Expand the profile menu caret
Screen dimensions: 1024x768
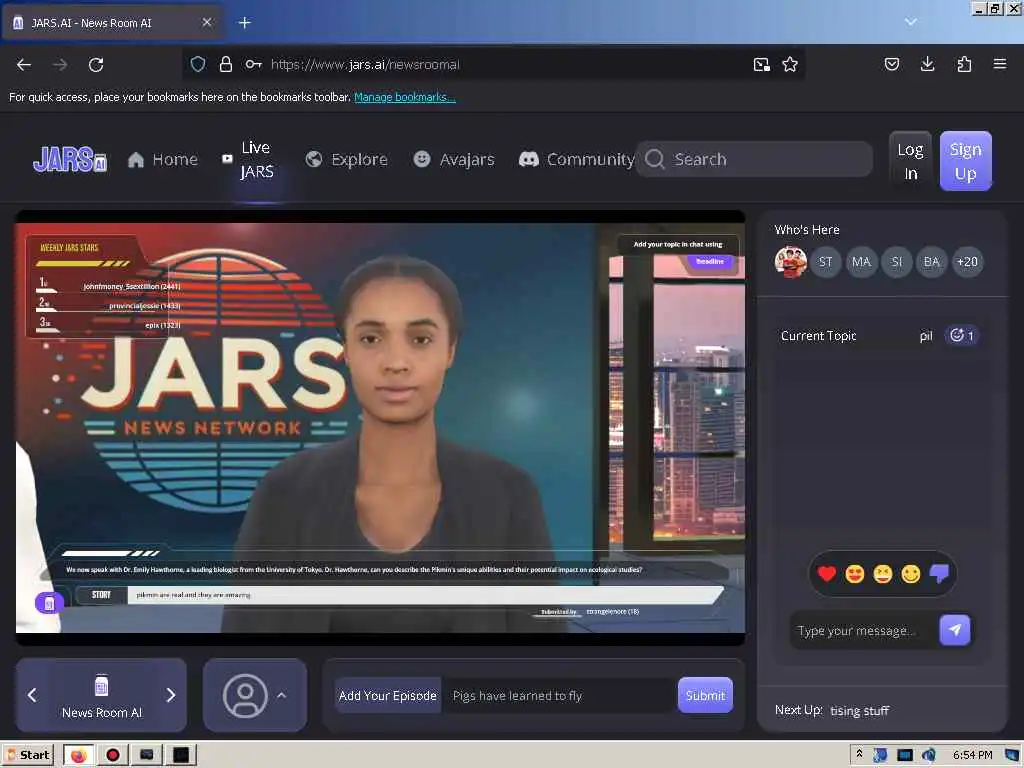[x=281, y=696]
